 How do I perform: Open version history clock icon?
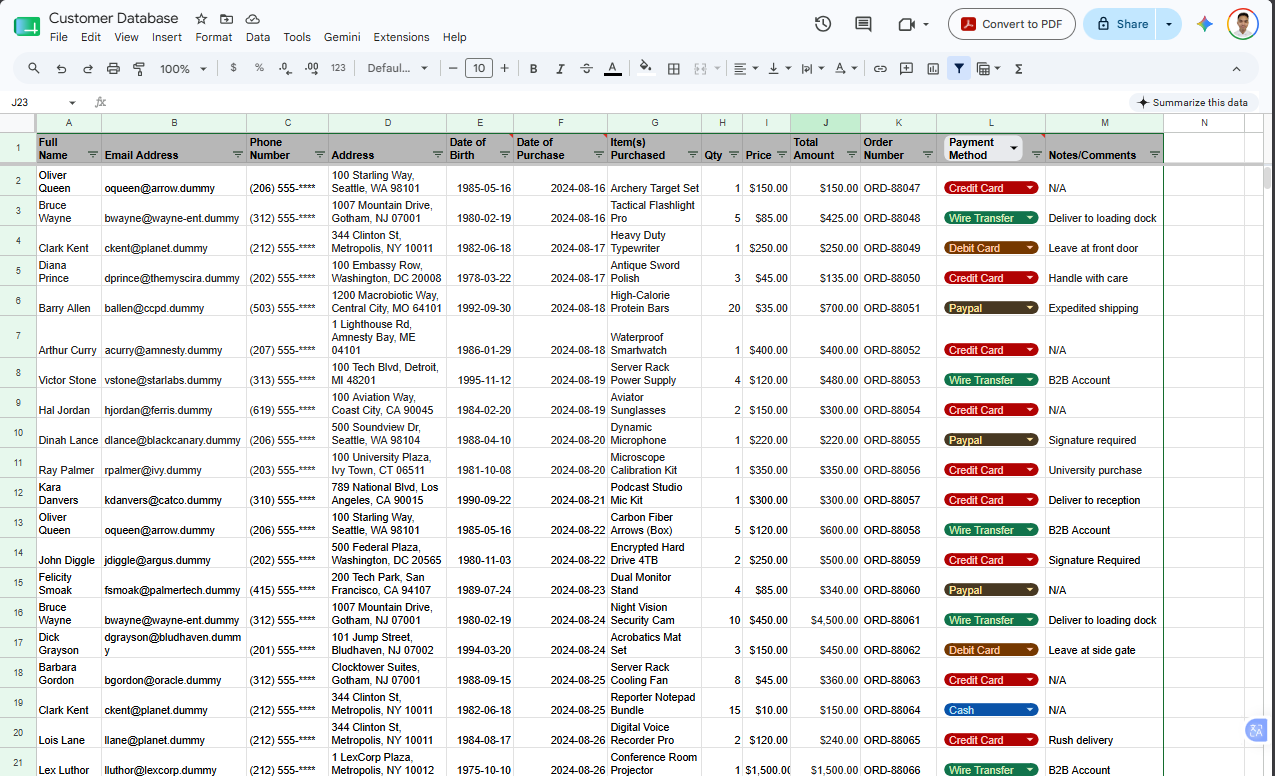tap(823, 24)
